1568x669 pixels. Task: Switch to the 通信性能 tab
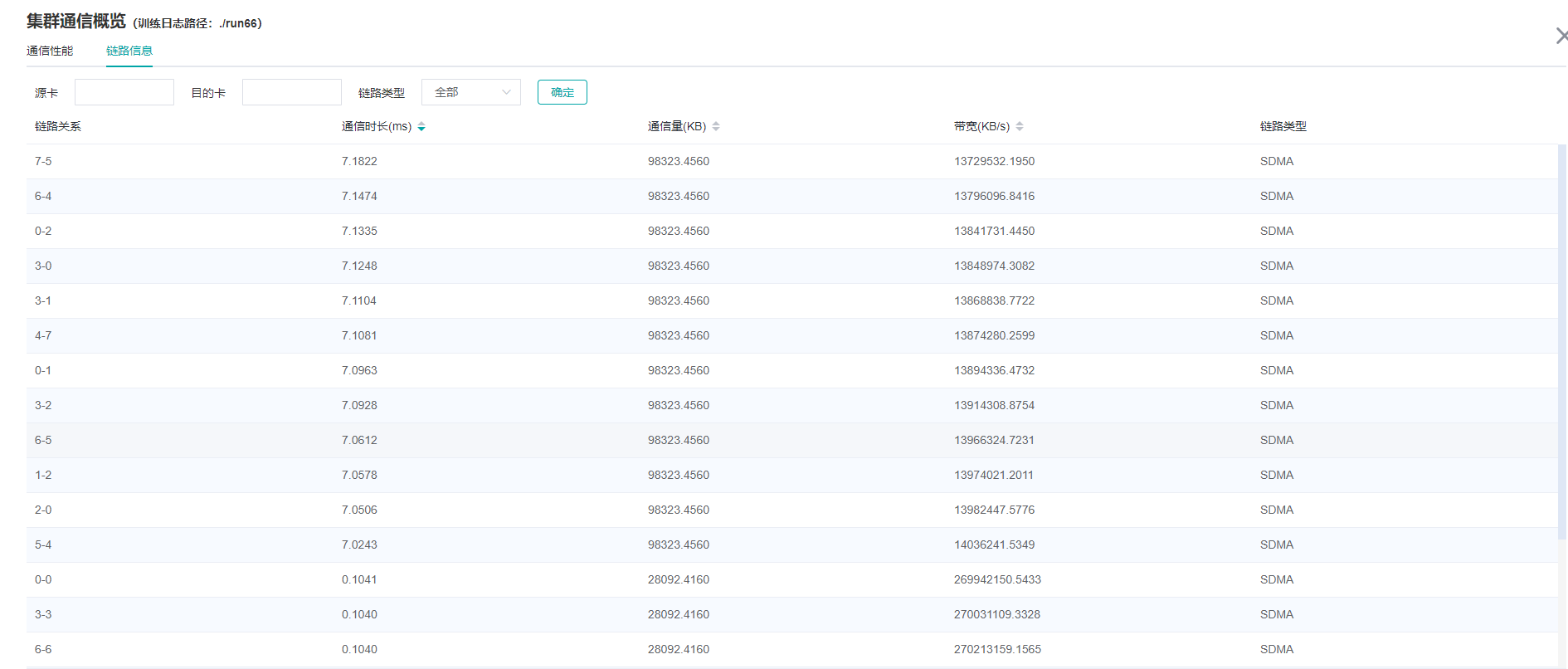tap(50, 51)
